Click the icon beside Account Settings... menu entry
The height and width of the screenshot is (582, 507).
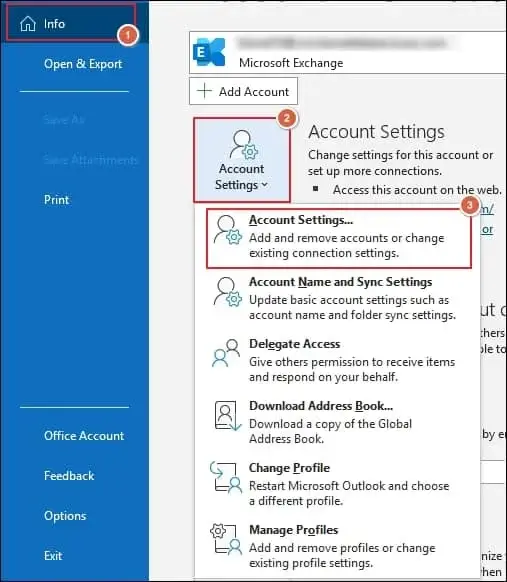pos(227,230)
